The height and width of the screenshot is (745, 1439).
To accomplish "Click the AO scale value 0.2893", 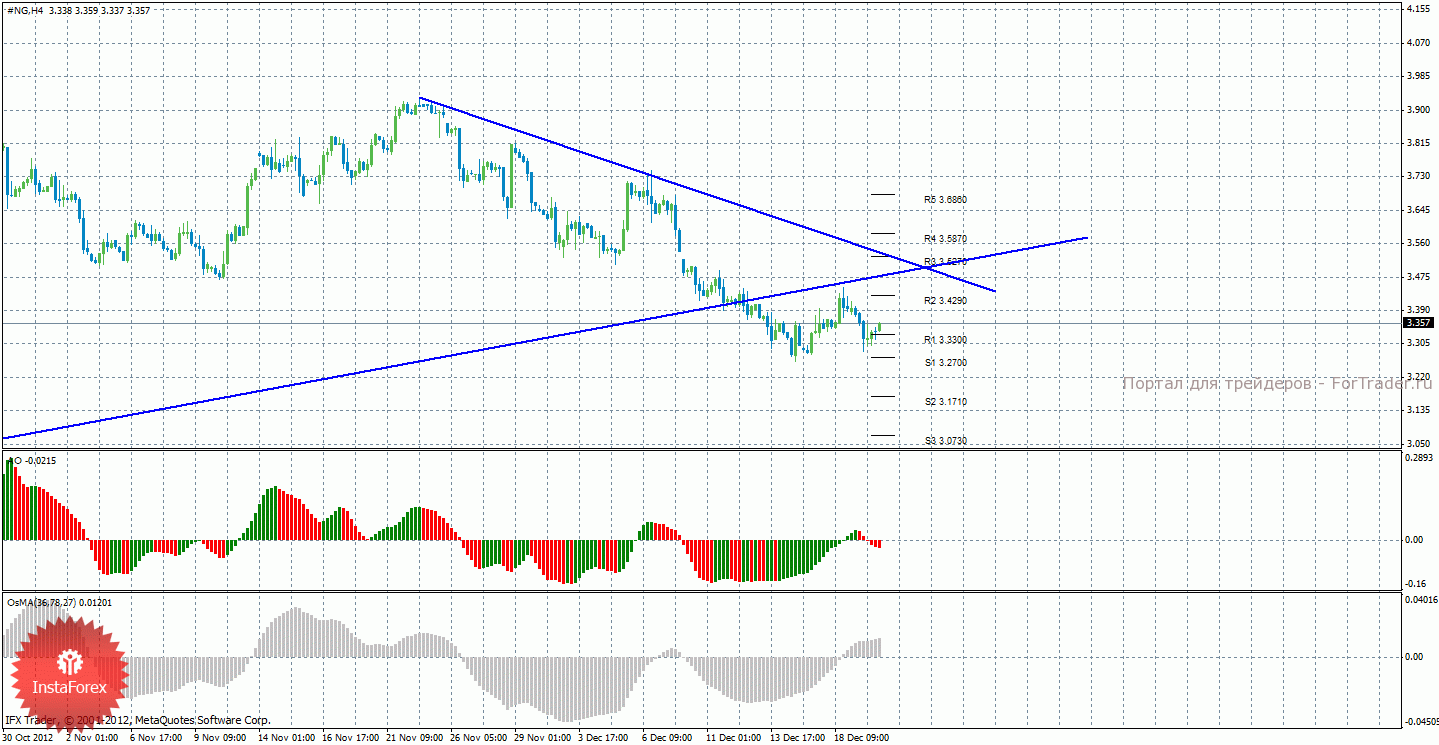I will (x=1419, y=457).
